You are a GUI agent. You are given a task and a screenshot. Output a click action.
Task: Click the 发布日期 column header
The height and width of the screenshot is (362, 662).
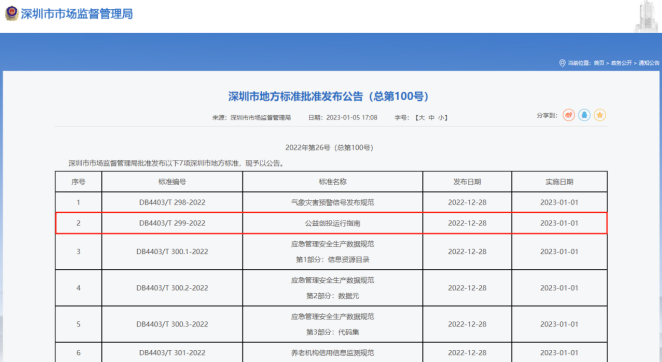pos(467,182)
